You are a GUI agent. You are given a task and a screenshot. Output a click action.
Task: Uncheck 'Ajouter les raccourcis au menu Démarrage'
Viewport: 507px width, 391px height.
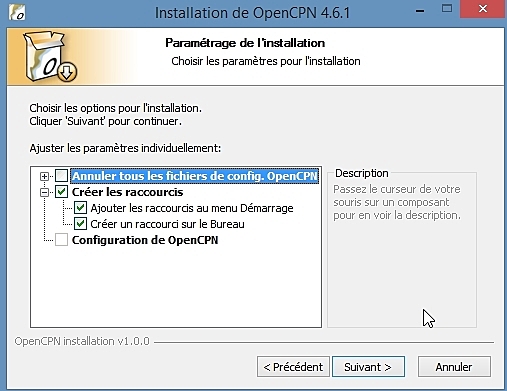80,208
